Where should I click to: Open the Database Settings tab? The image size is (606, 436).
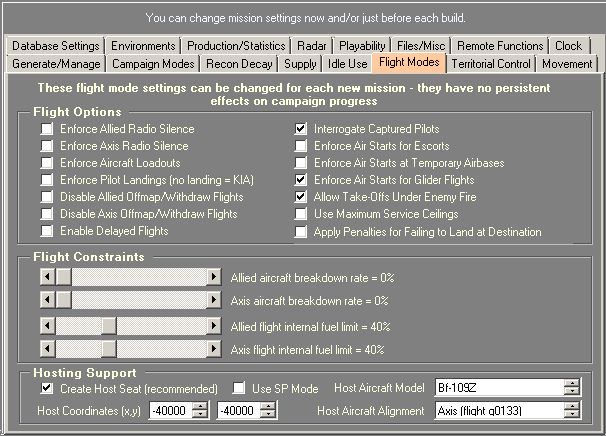[x=55, y=46]
